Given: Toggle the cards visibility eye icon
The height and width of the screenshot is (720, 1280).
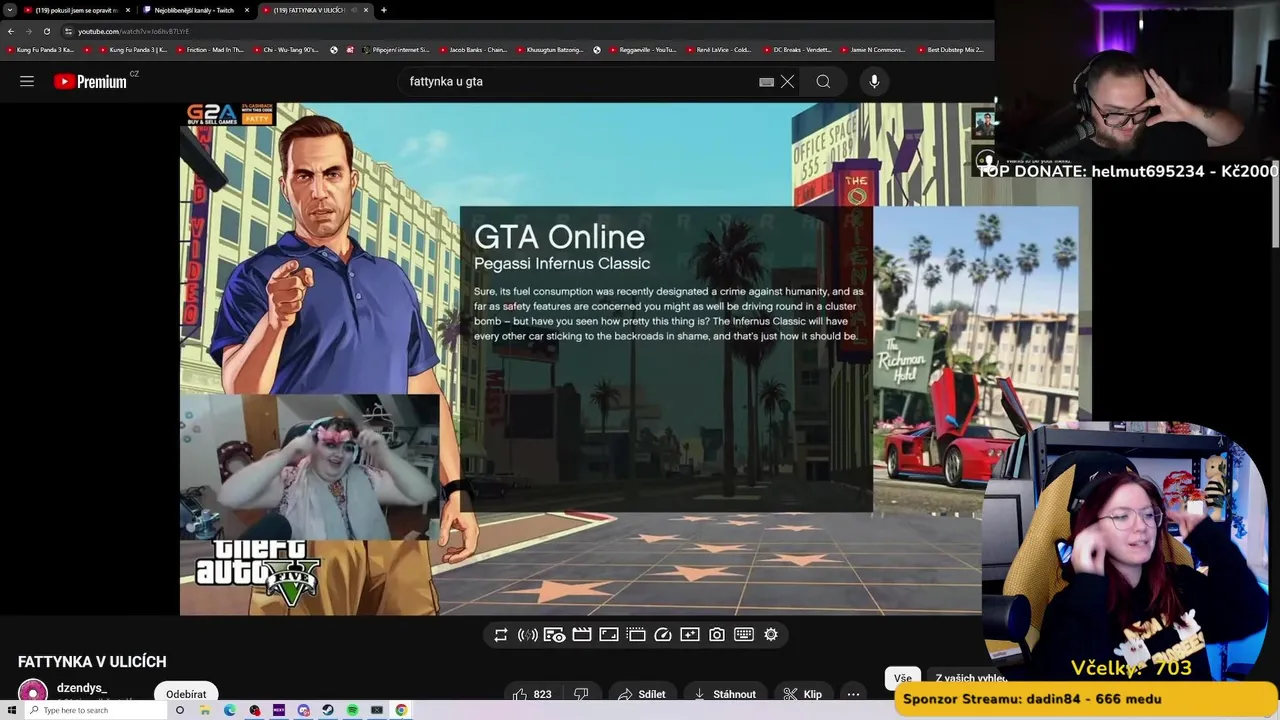Looking at the screenshot, I should 555,634.
